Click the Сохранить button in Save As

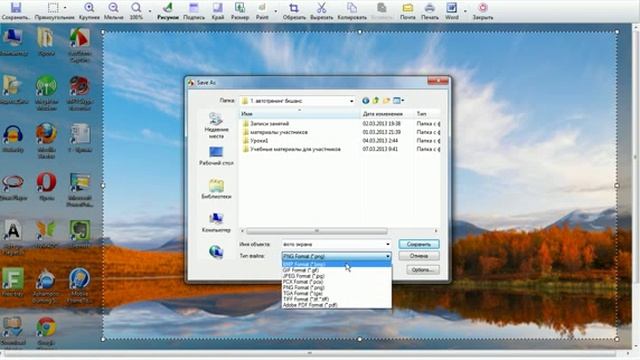click(x=419, y=244)
